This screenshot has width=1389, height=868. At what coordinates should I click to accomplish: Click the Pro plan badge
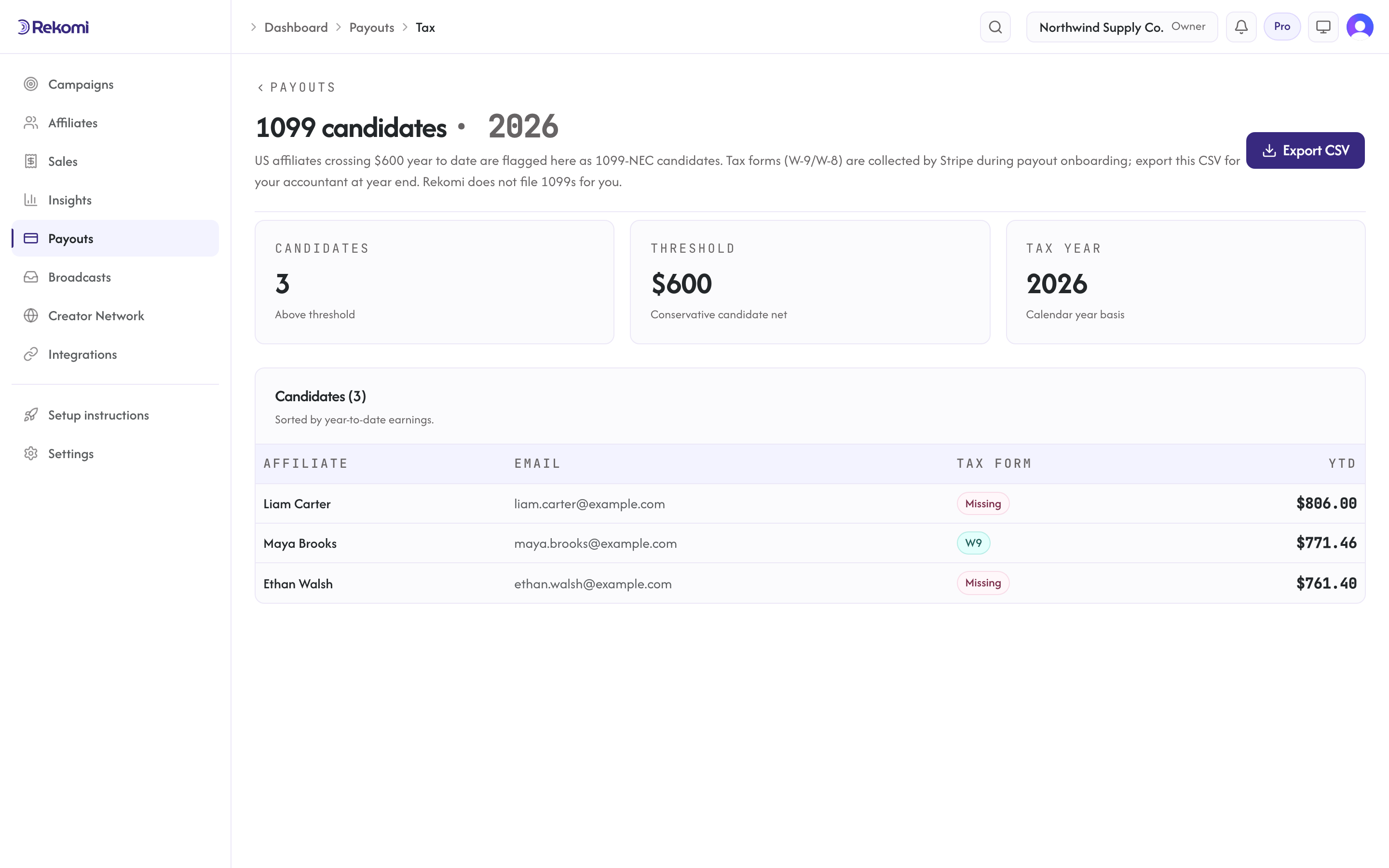click(x=1282, y=27)
